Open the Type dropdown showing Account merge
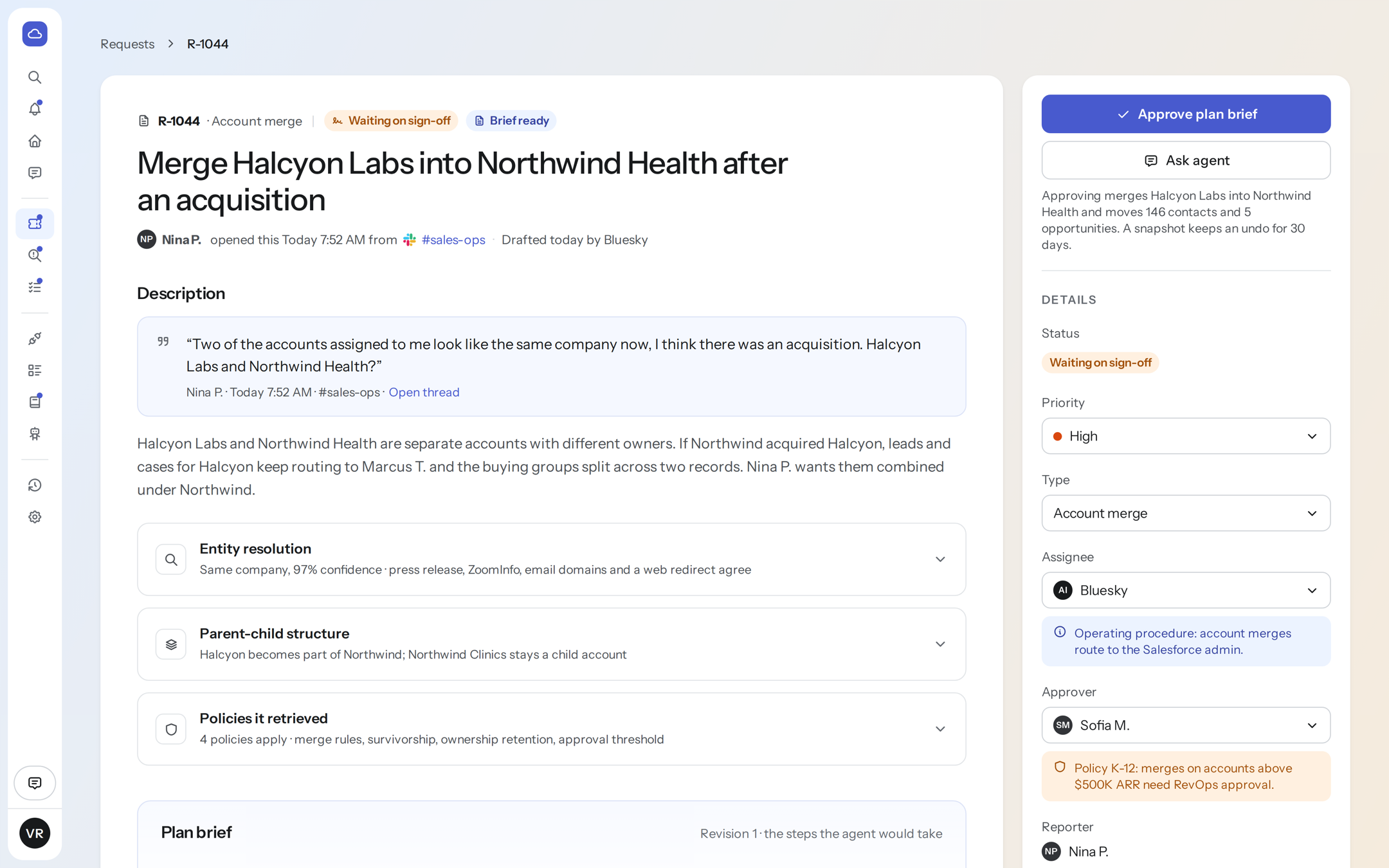 click(1186, 513)
